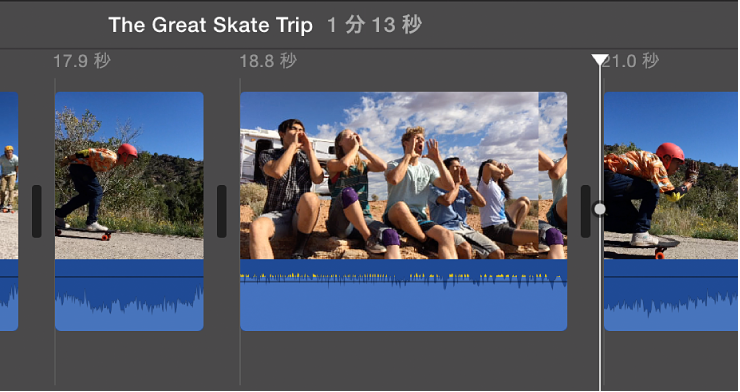This screenshot has width=740, height=392.
Task: Select the group shouting video clip thumbnail
Action: (x=389, y=175)
